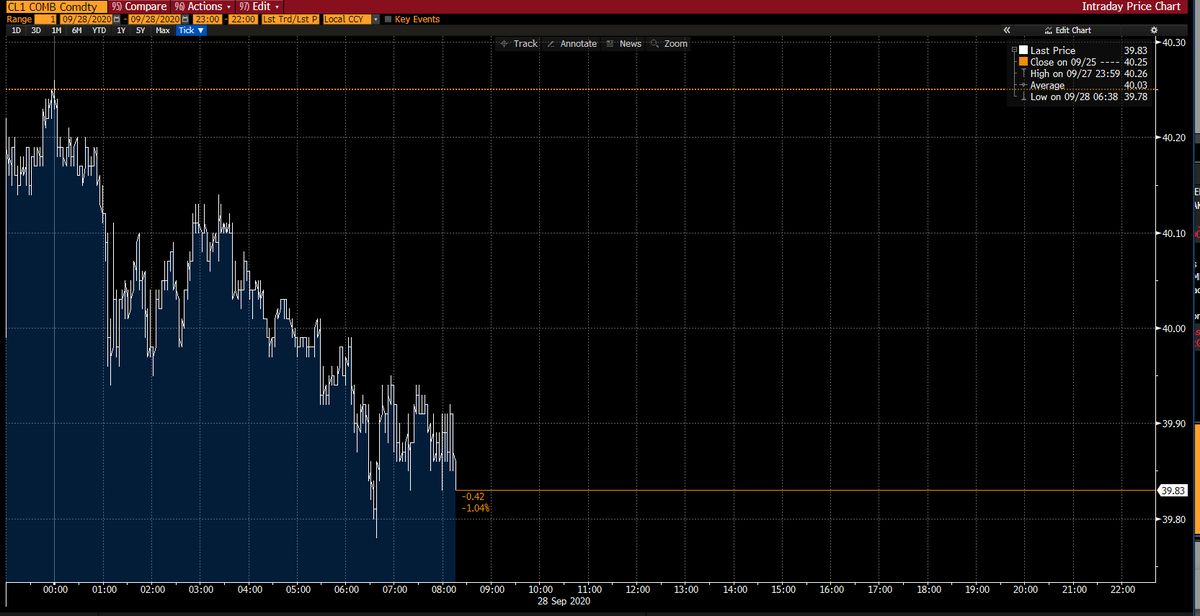Collapse the legend box tree toggle

pos(1013,50)
